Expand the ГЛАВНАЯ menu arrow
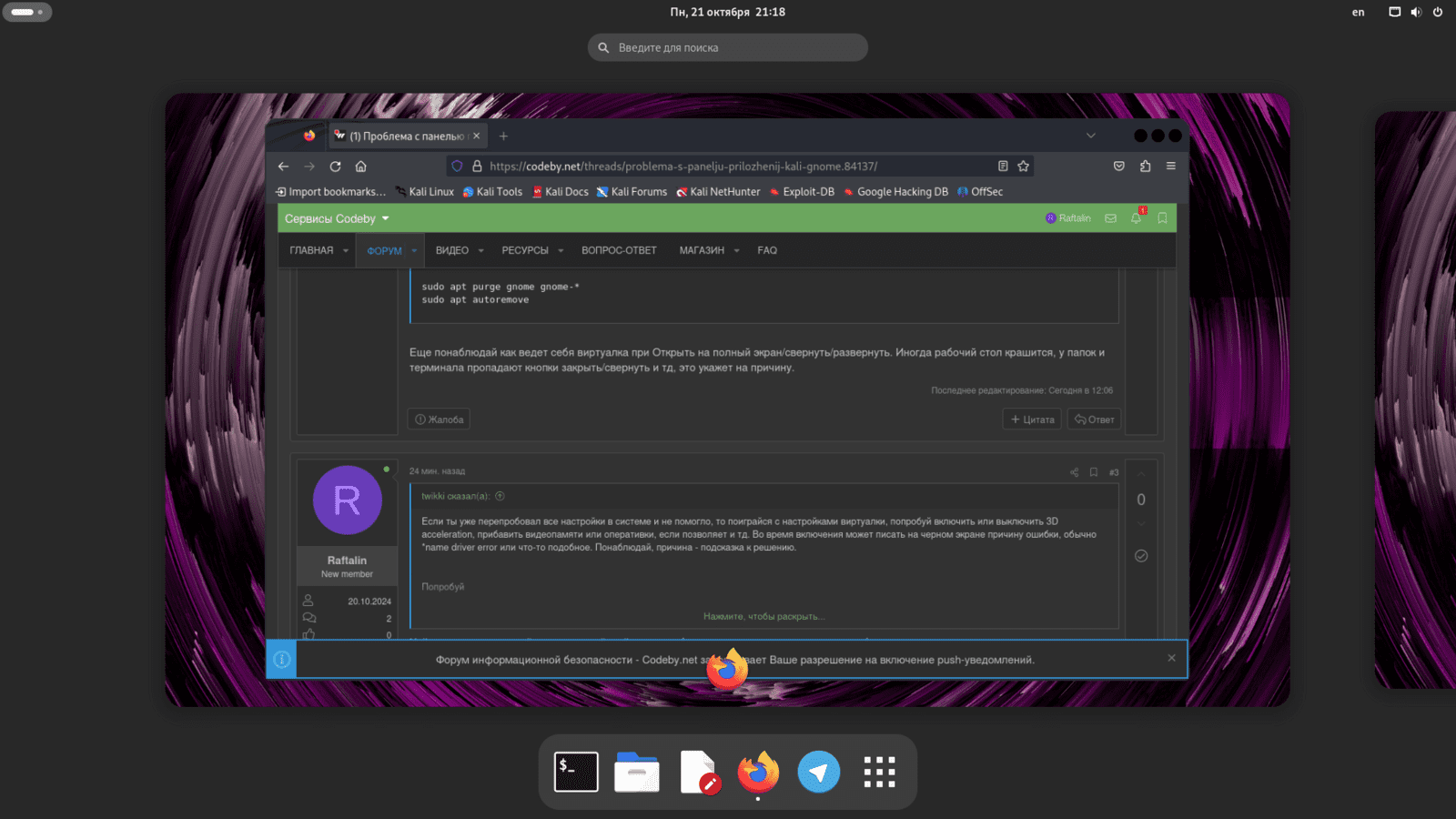The image size is (1456, 819). tap(346, 251)
